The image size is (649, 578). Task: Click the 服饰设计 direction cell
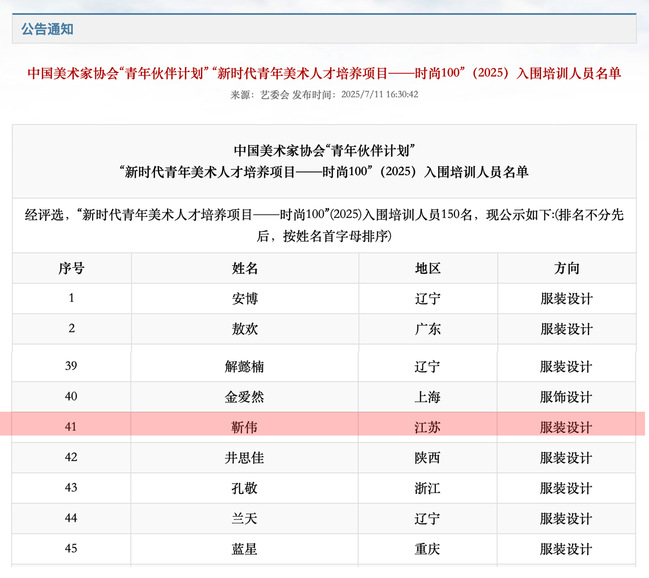coord(566,397)
